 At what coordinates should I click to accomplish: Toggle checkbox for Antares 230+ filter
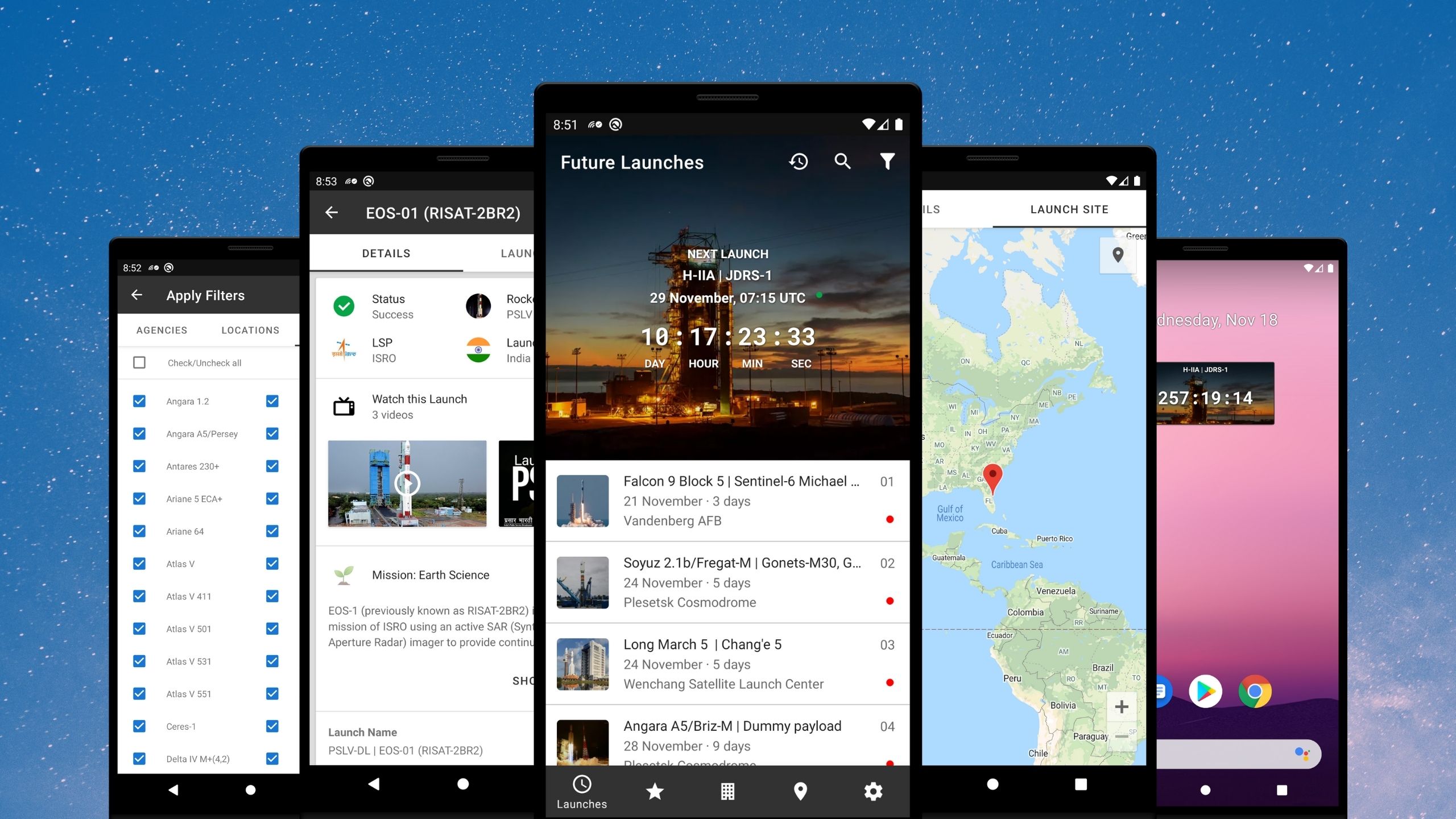pos(139,466)
